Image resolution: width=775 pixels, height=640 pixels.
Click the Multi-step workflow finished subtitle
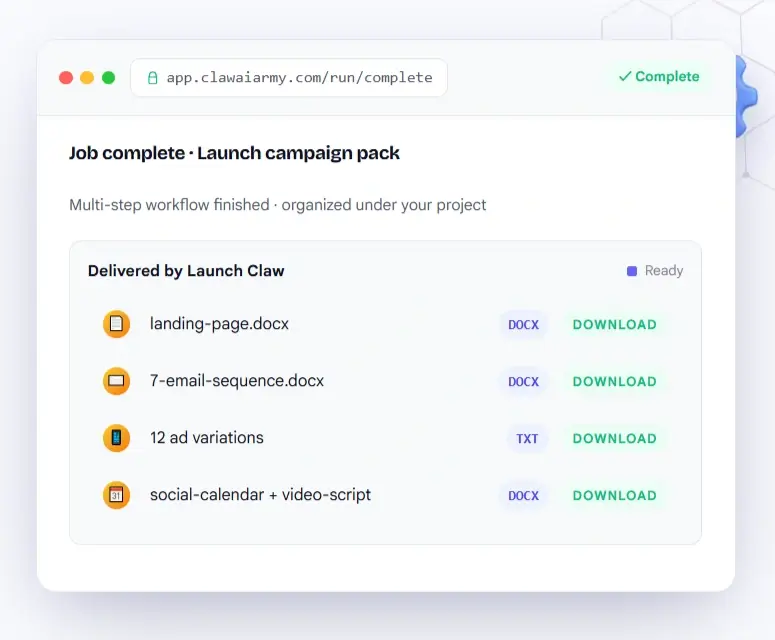277,205
